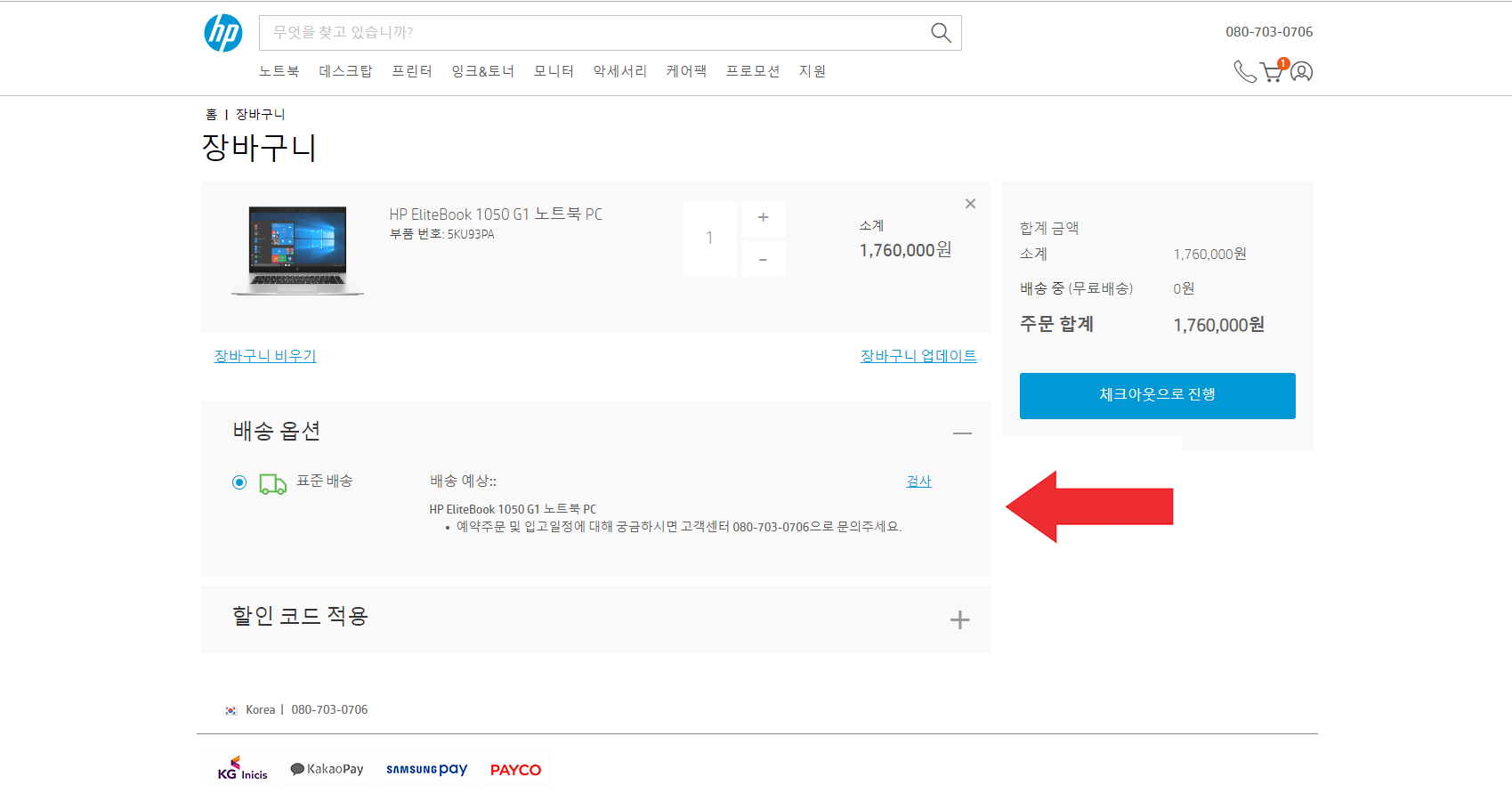Click the cart item 소계 price 1,760,000원
This screenshot has height=801, width=1512.
(x=905, y=251)
